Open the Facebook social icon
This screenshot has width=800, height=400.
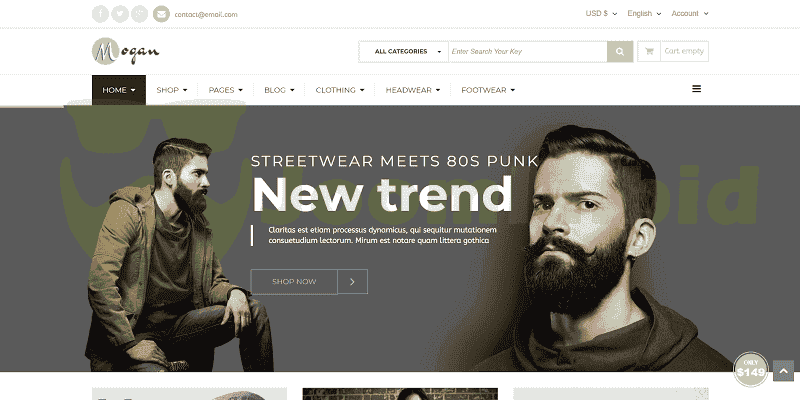100,14
